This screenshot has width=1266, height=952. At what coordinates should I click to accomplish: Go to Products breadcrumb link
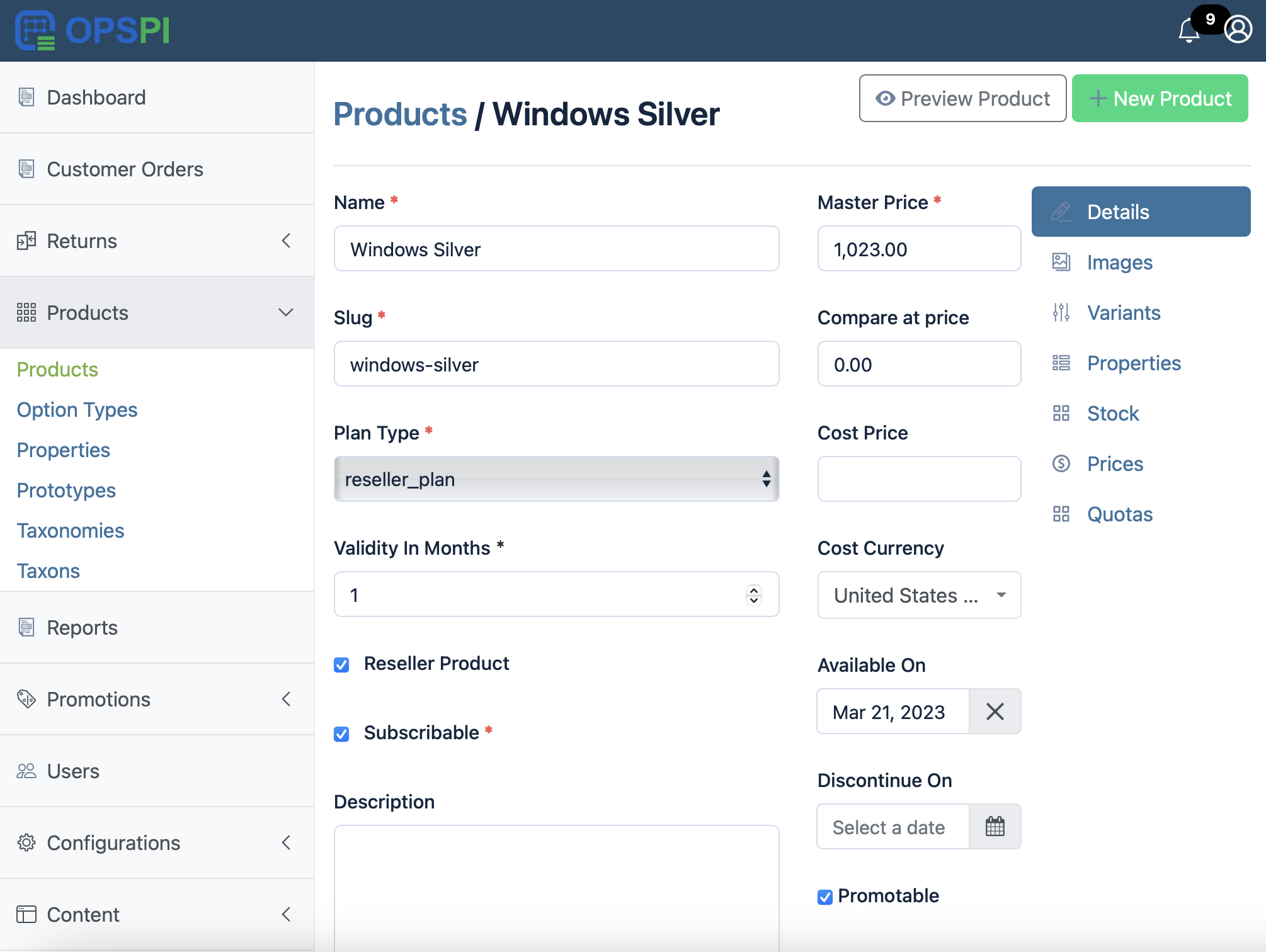pyautogui.click(x=400, y=114)
